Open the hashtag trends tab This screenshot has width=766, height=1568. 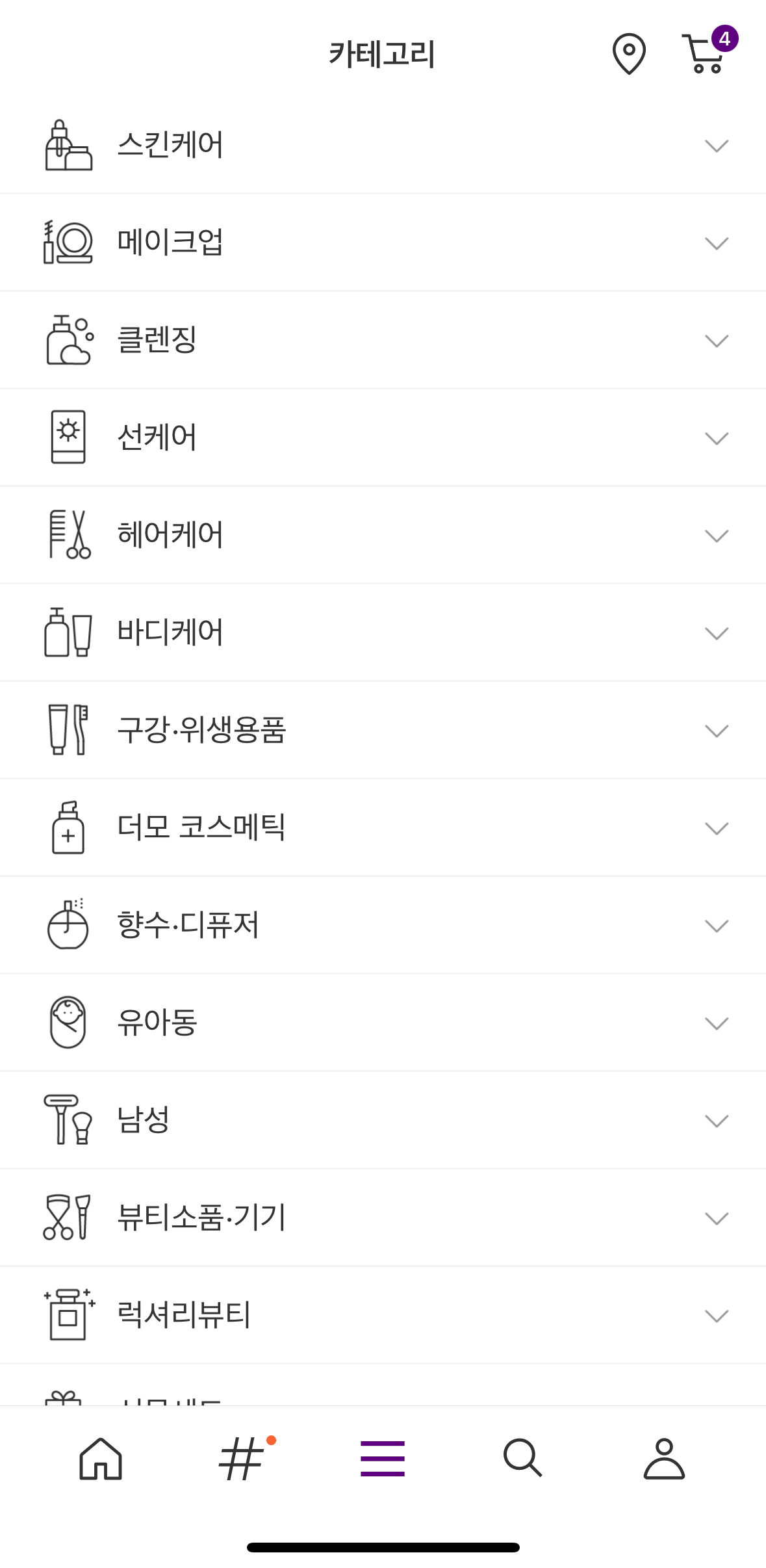click(x=242, y=1458)
